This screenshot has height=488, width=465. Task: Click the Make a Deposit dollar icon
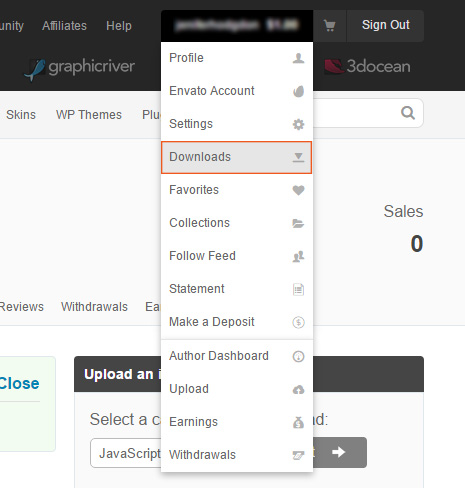pos(298,322)
